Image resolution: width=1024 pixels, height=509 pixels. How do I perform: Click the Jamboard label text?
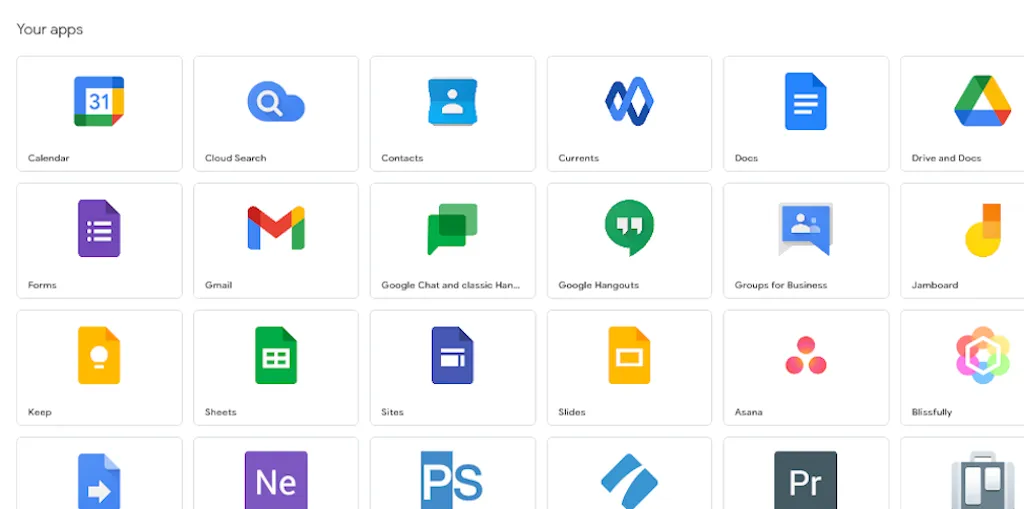click(935, 285)
